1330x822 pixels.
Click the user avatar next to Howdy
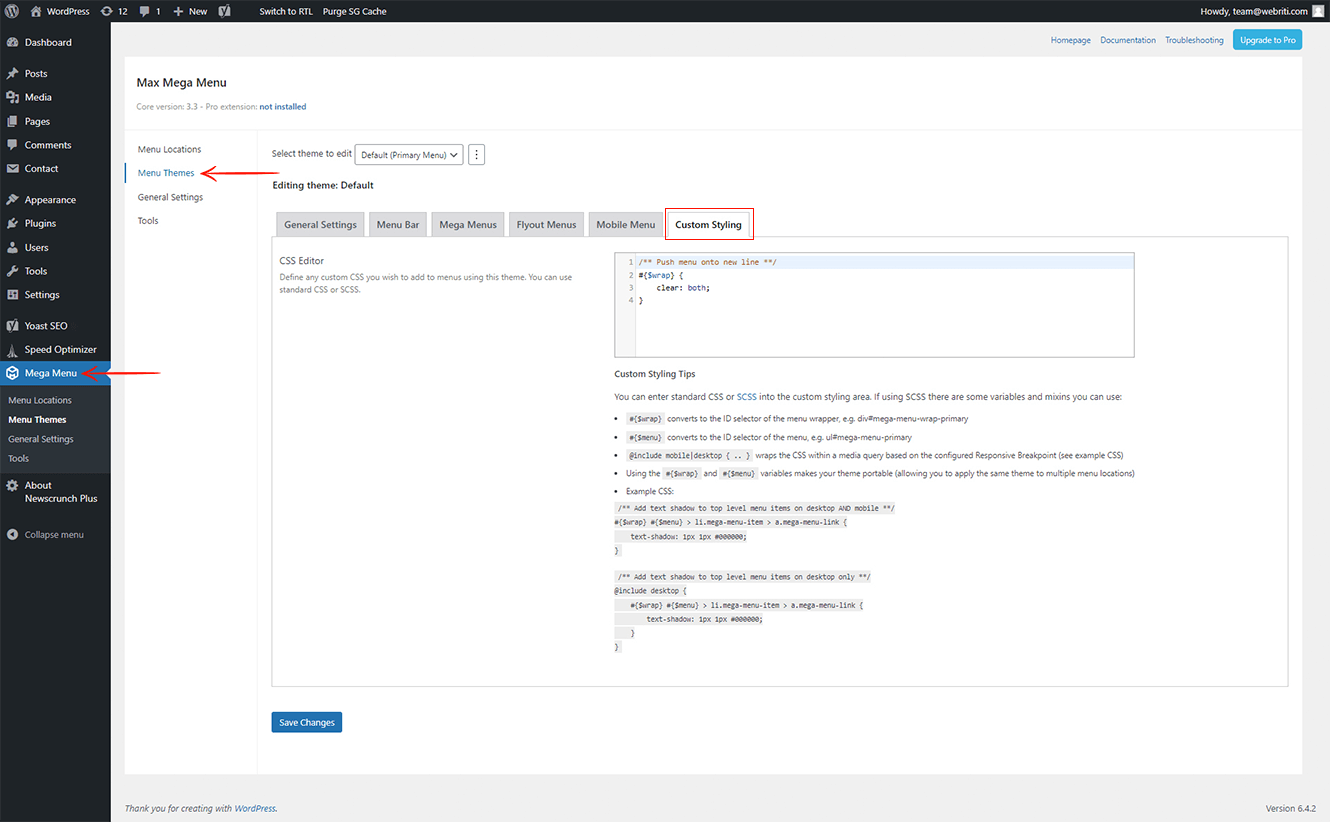pos(1318,11)
